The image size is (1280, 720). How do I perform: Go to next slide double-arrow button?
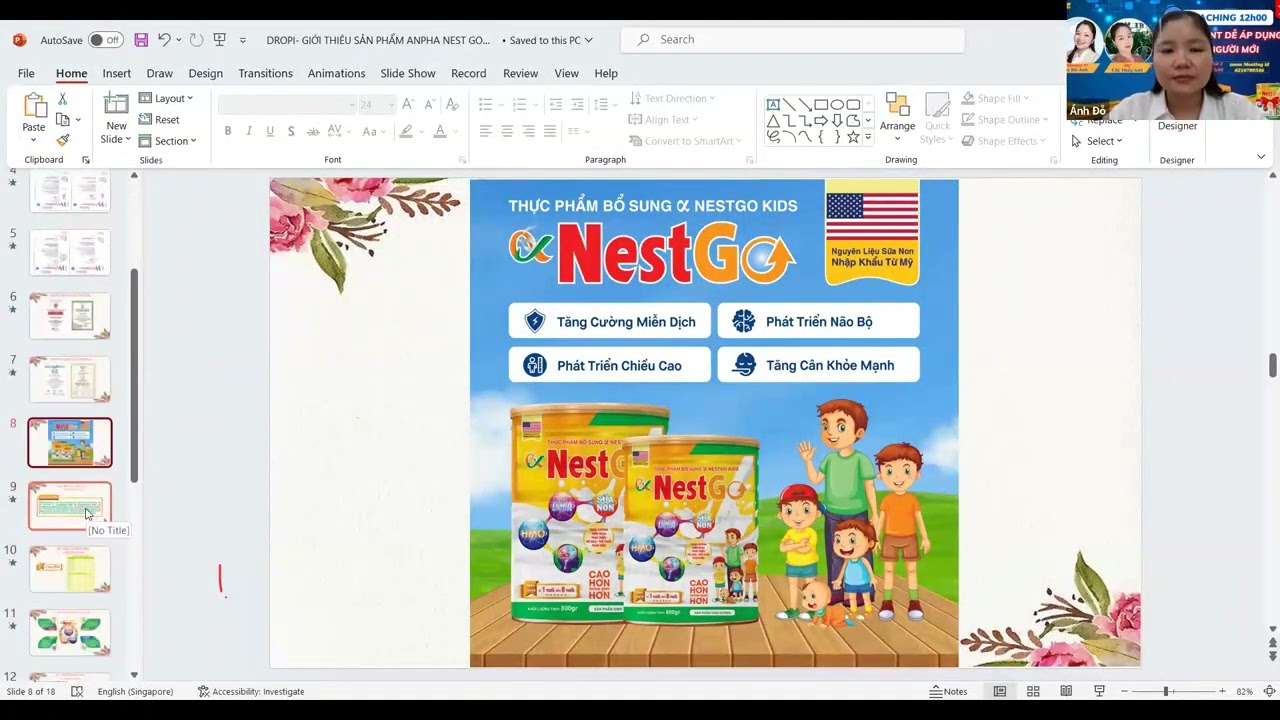1272,658
